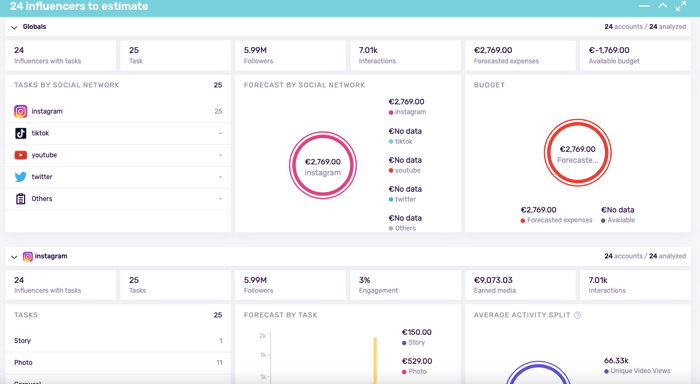
Task: Click the Instagram section header icon
Action: tap(28, 256)
